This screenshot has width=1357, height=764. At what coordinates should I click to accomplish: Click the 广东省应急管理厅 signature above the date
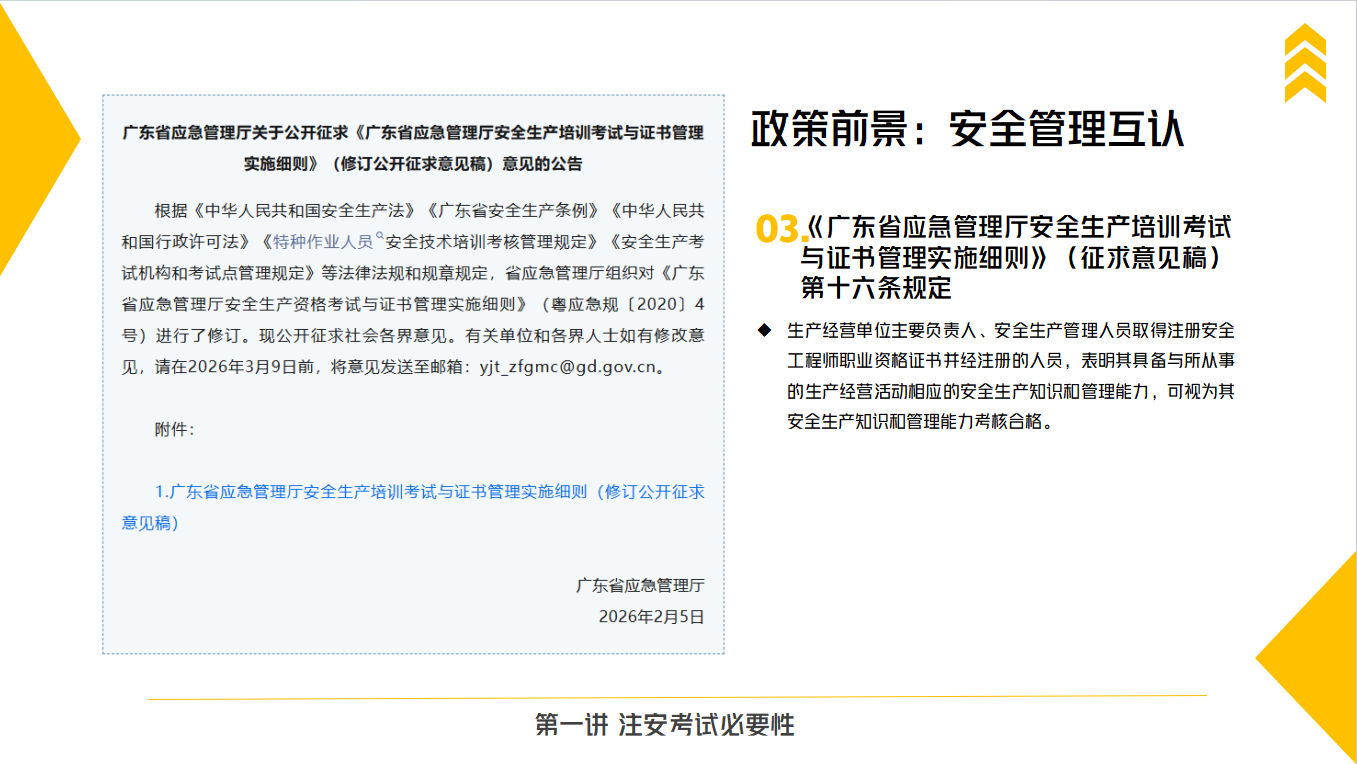(x=640, y=585)
